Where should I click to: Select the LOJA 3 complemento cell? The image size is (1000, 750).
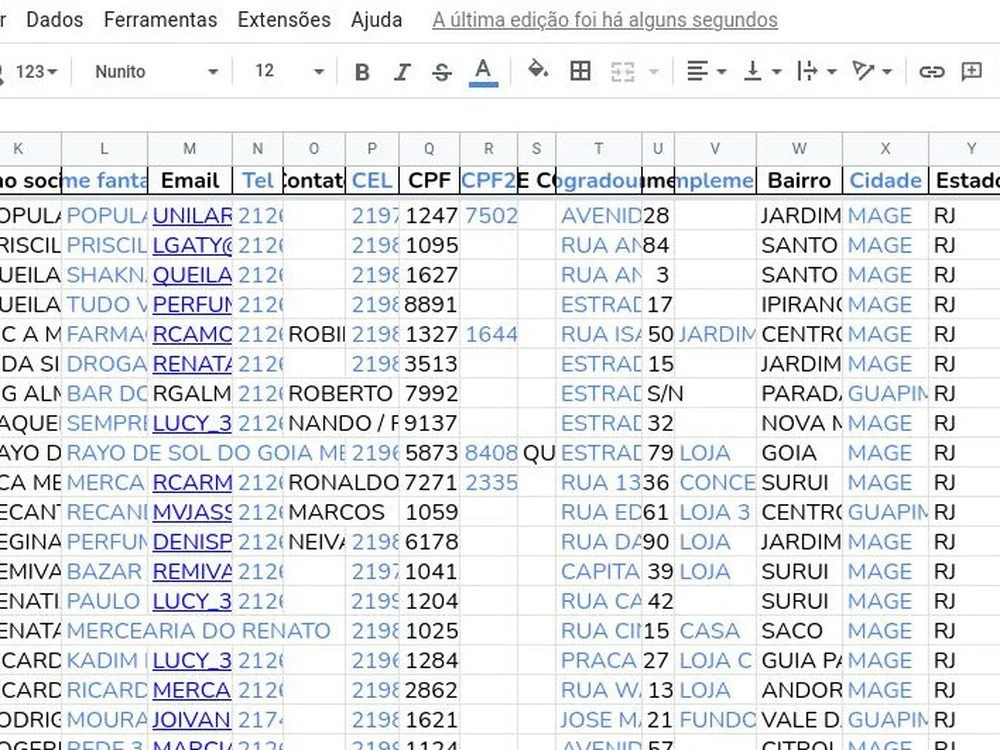tap(716, 512)
